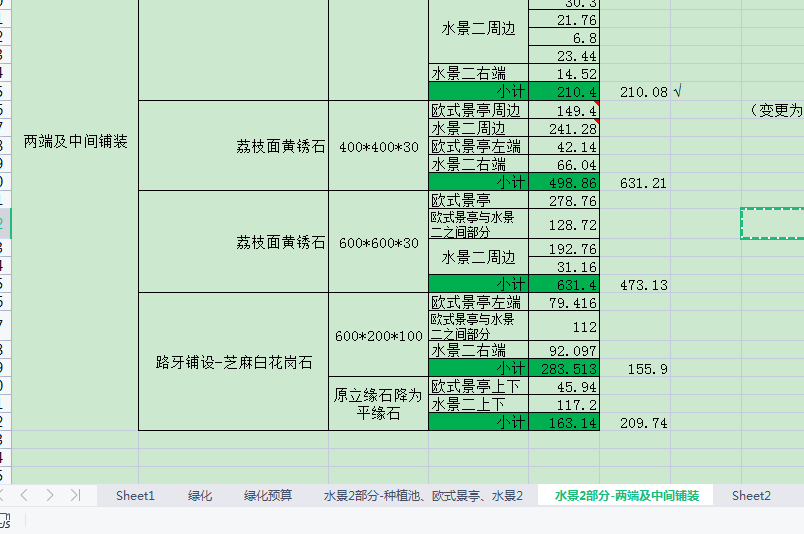
Task: Switch to the Sheet2 tab
Action: (x=751, y=496)
